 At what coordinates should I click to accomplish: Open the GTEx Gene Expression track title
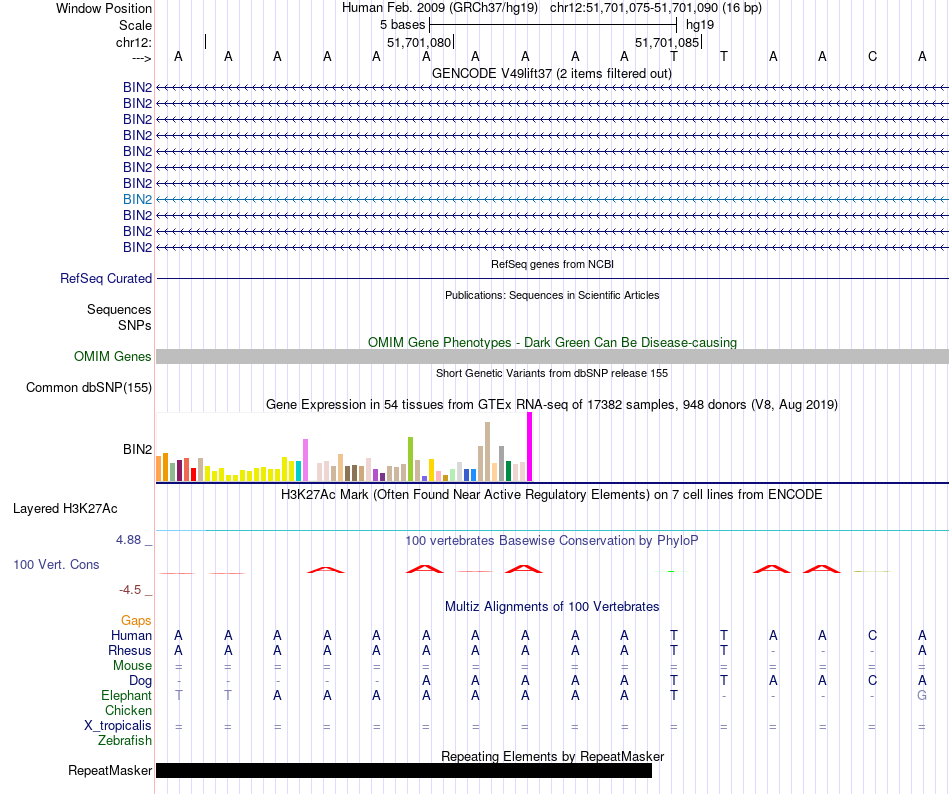551,405
